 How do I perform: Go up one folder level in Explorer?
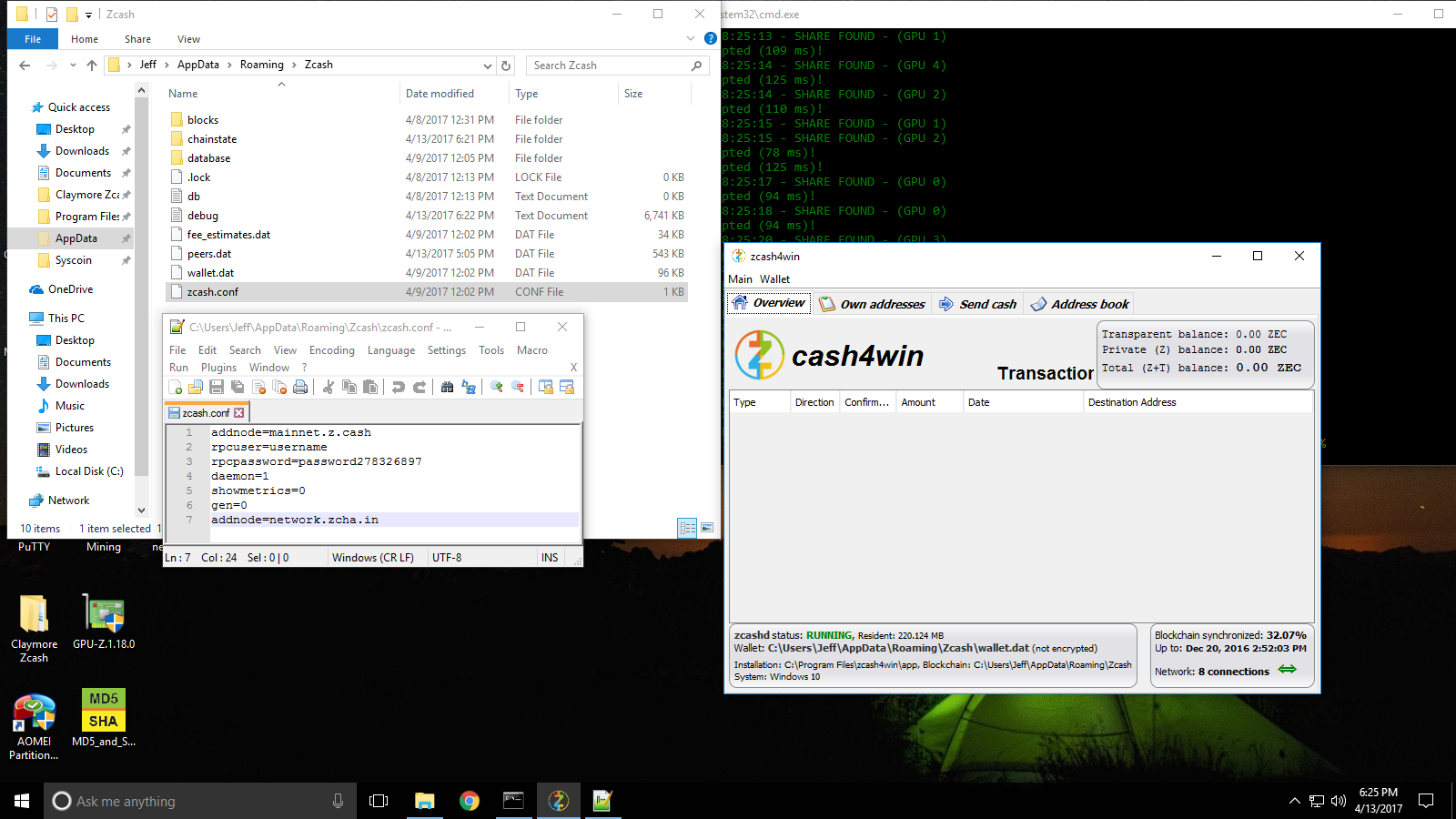coord(92,66)
